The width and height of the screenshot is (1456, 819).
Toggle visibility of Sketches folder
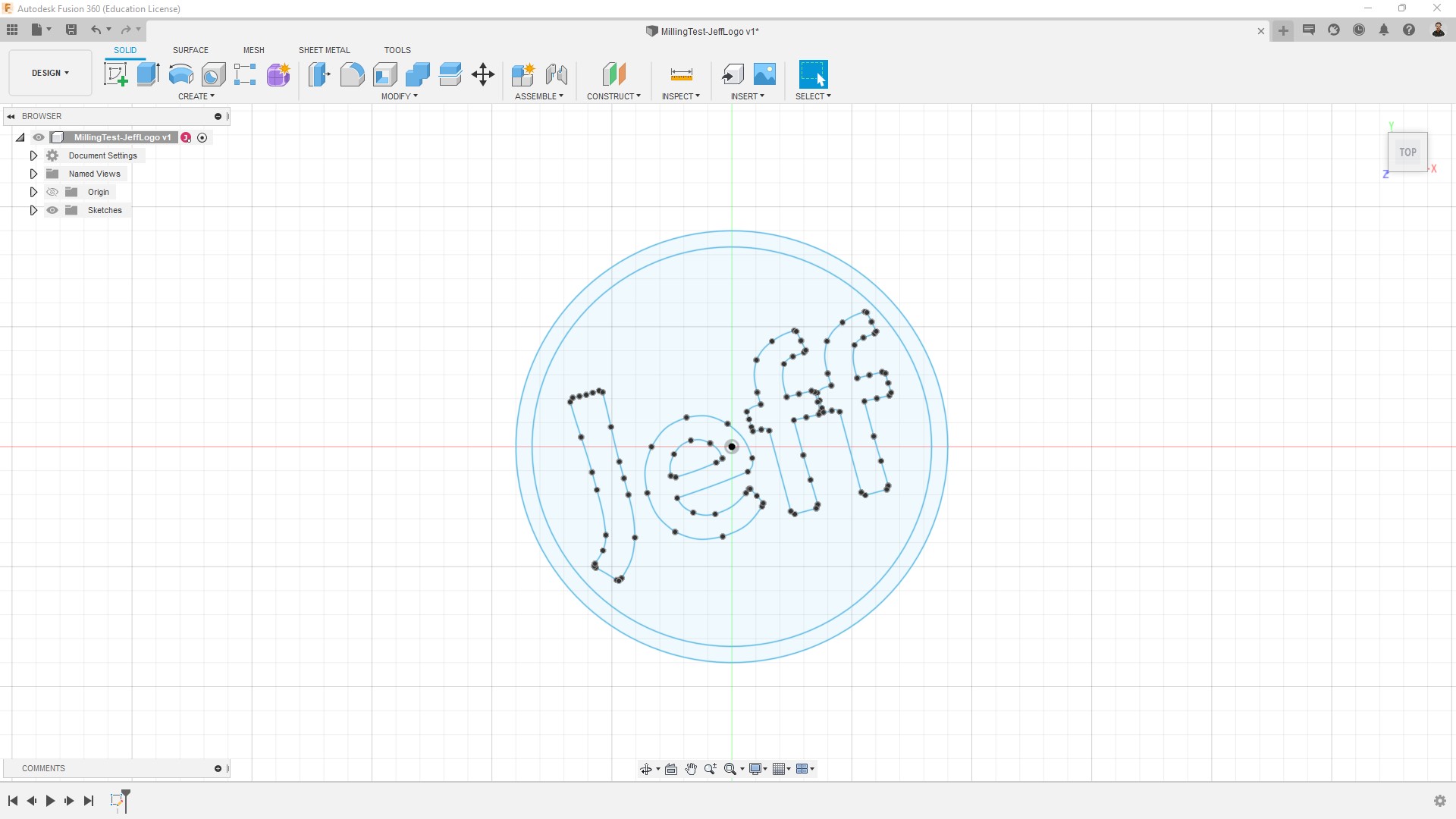click(52, 210)
